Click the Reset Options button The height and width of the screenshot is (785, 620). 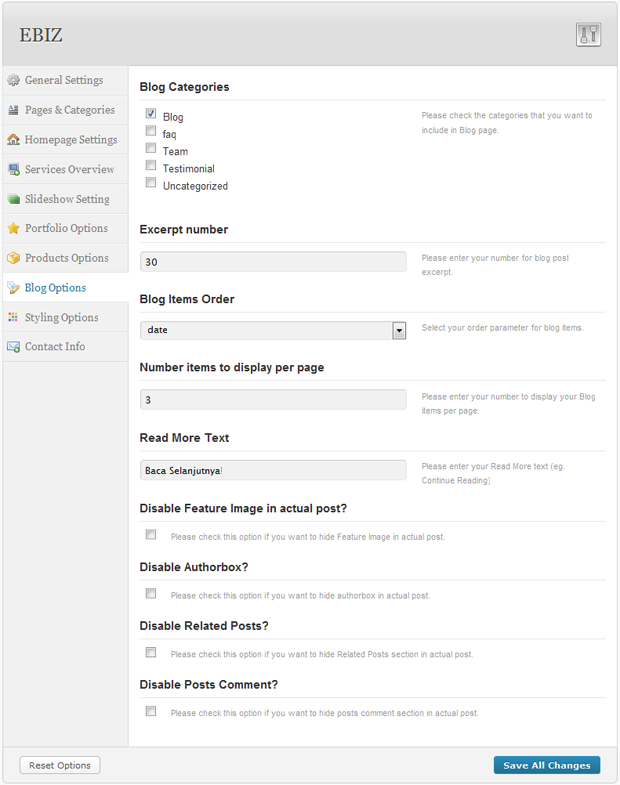60,765
